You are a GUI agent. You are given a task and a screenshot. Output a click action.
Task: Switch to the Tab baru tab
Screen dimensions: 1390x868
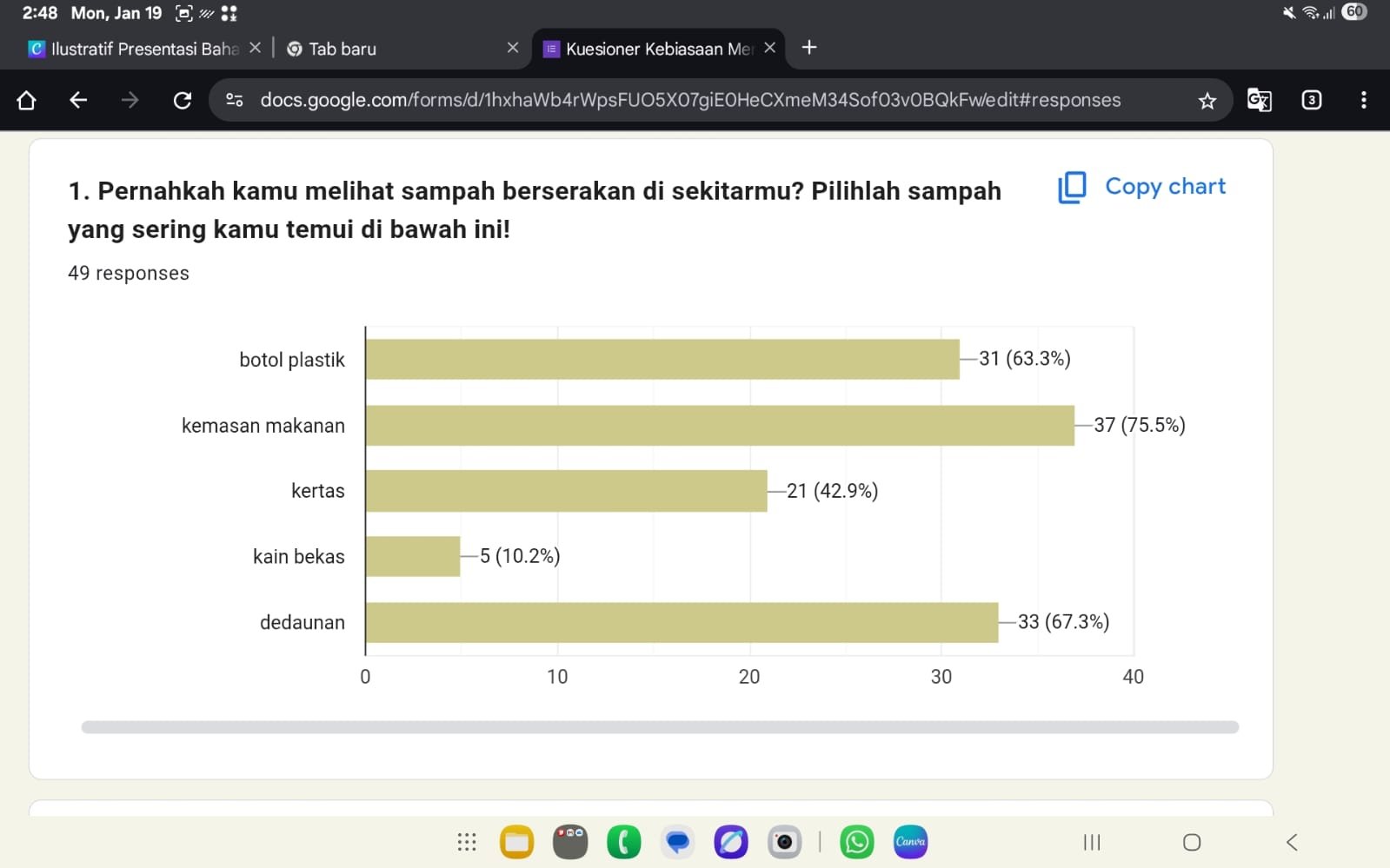pos(391,49)
